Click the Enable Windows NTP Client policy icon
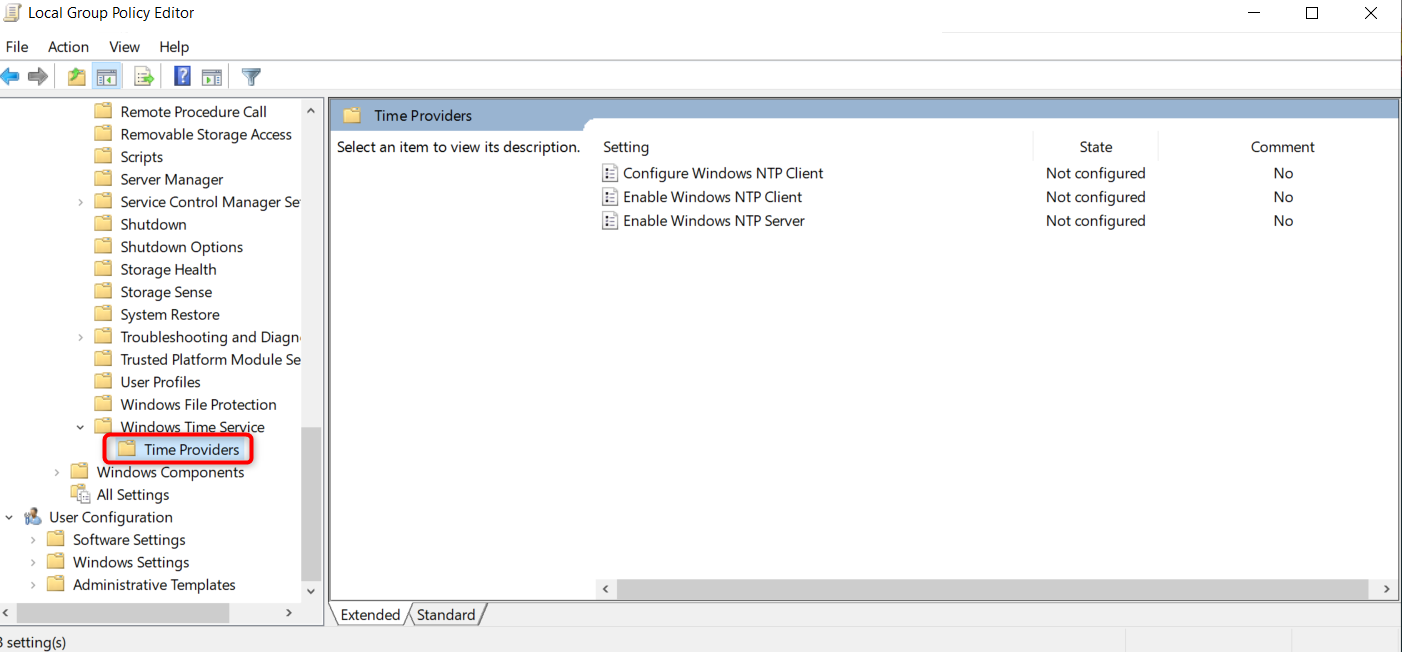 click(x=610, y=197)
